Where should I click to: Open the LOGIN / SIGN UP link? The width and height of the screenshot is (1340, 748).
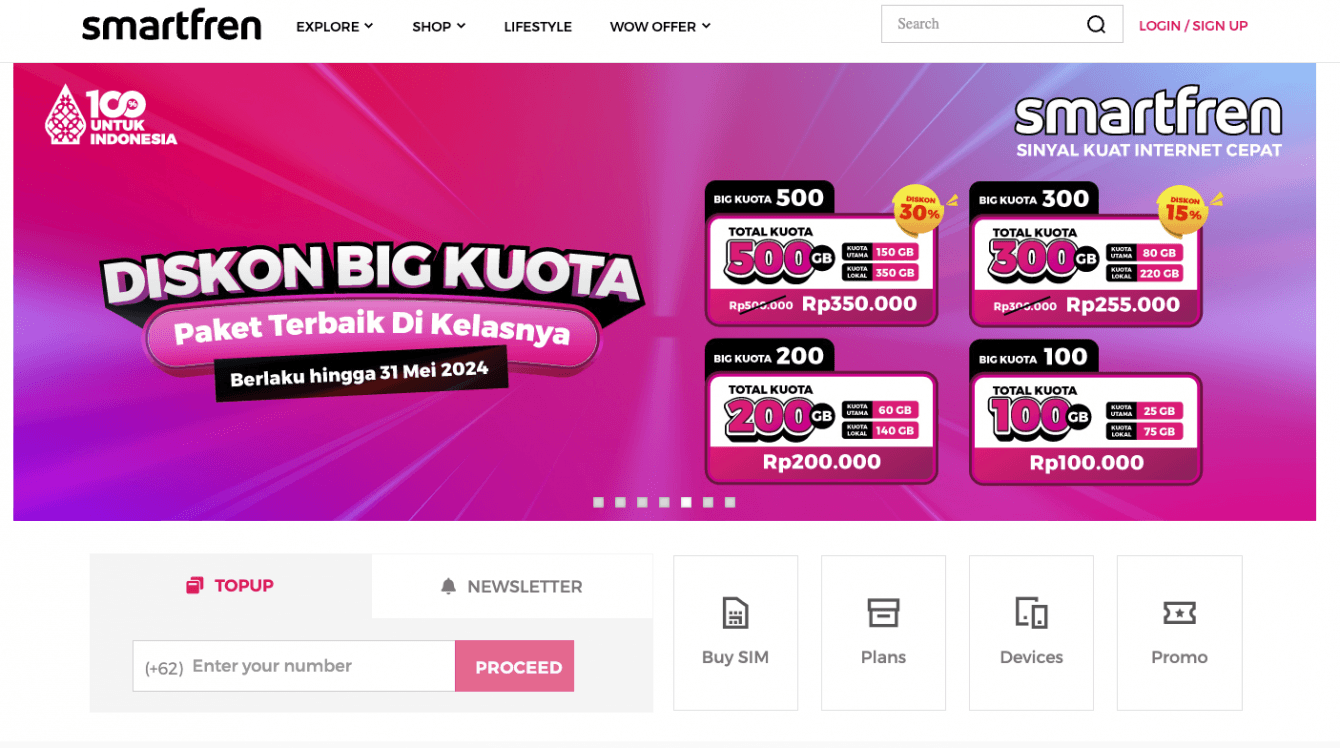(1193, 26)
